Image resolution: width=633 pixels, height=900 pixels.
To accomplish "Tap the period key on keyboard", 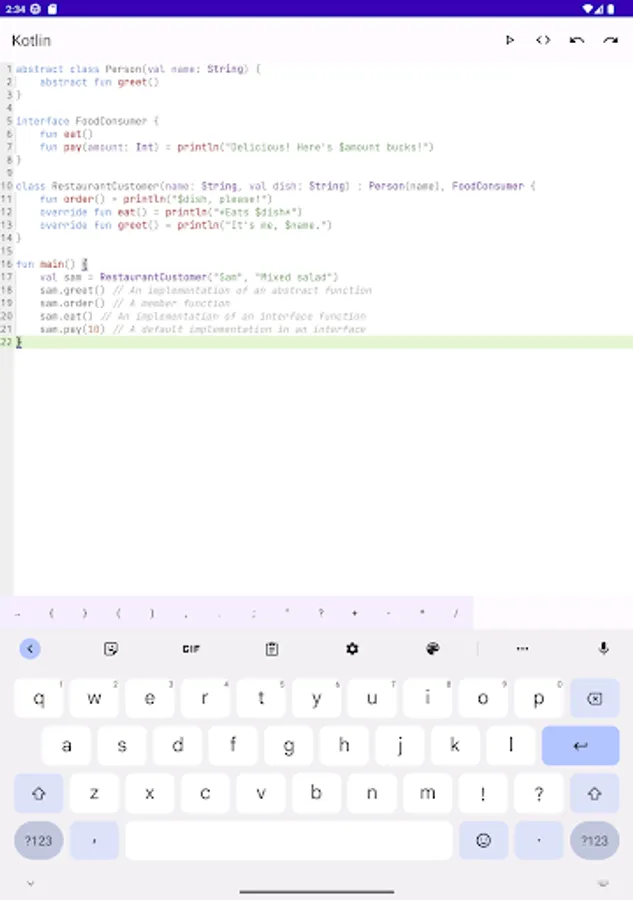I will [x=539, y=840].
